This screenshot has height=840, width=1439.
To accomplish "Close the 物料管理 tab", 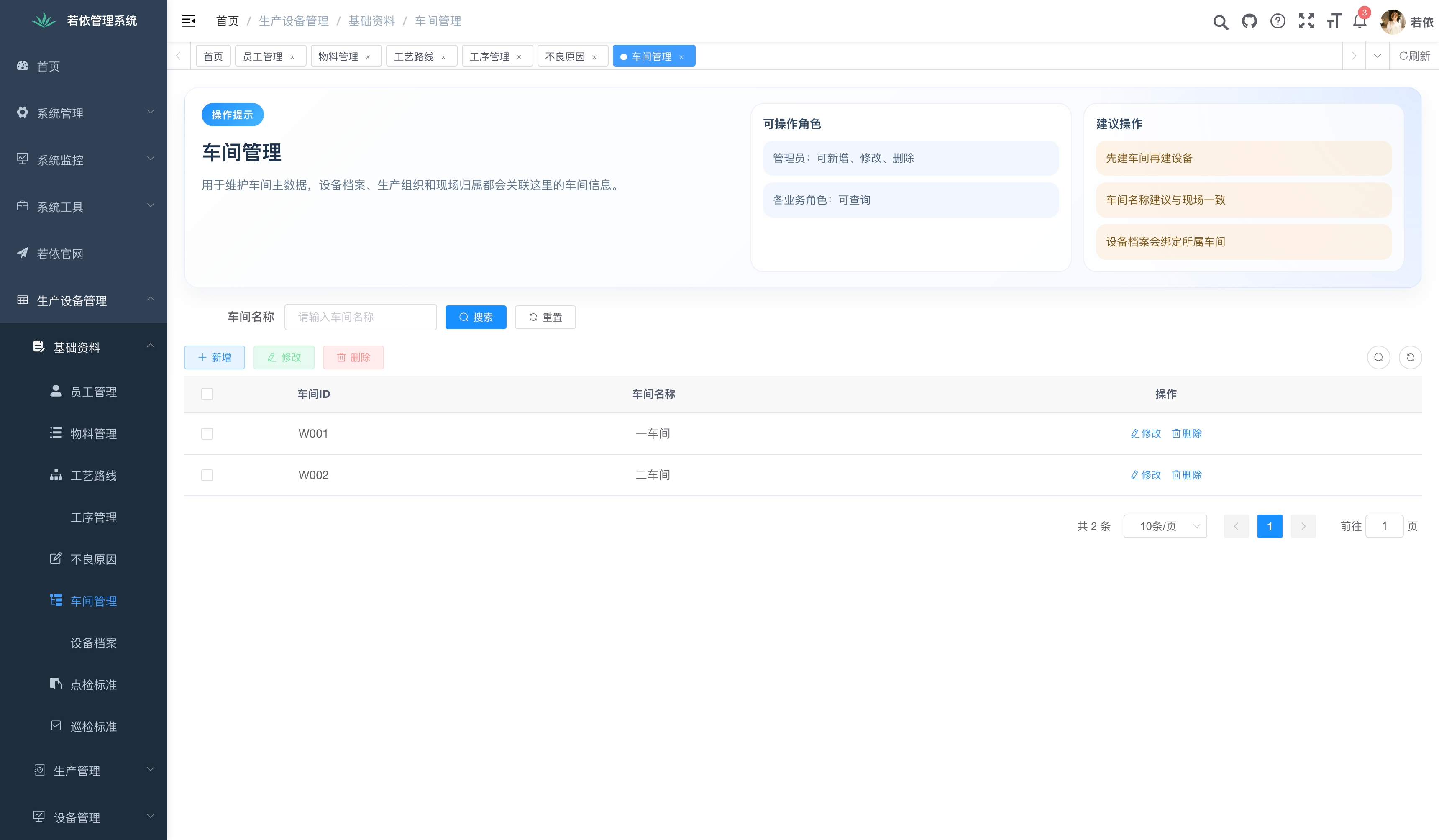I will [x=368, y=57].
